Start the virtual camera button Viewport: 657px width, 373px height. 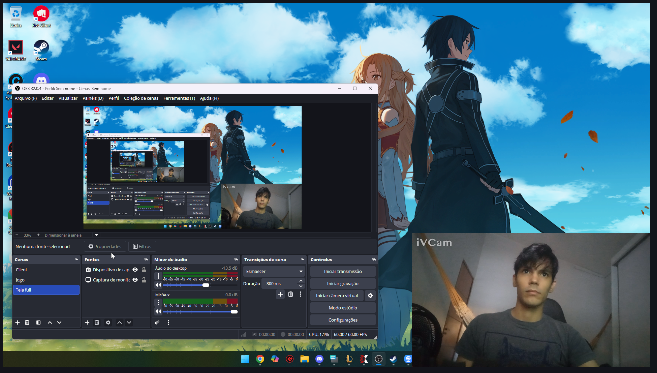pyautogui.click(x=337, y=295)
